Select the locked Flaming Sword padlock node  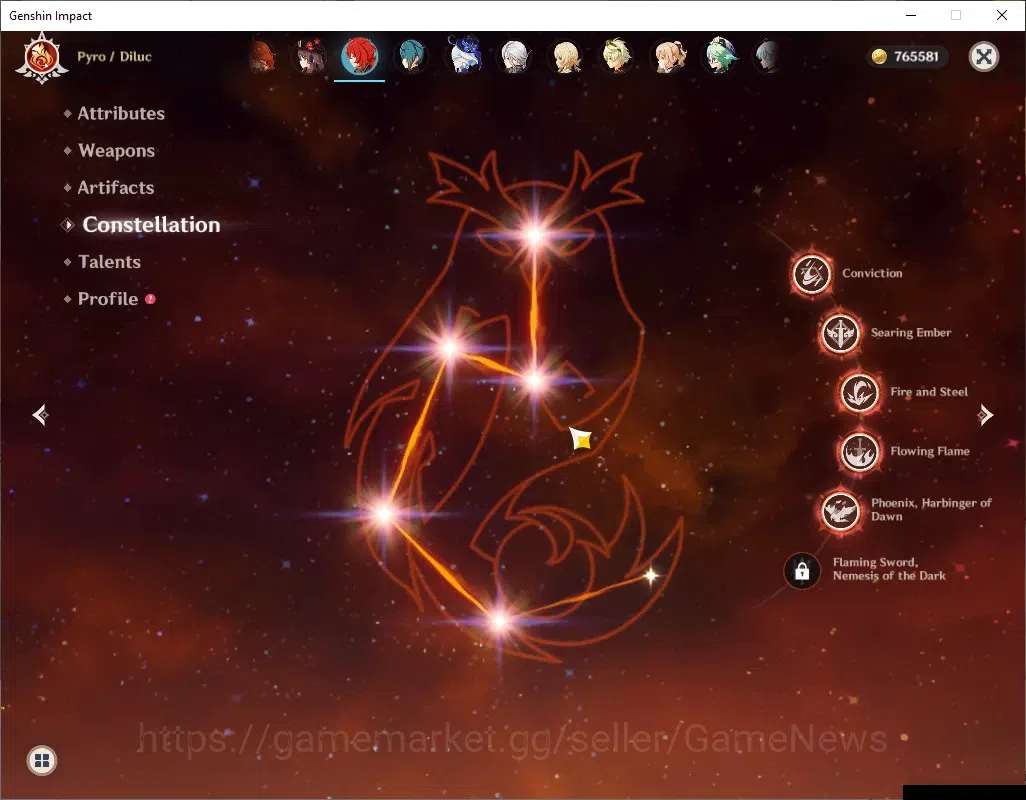coord(802,571)
